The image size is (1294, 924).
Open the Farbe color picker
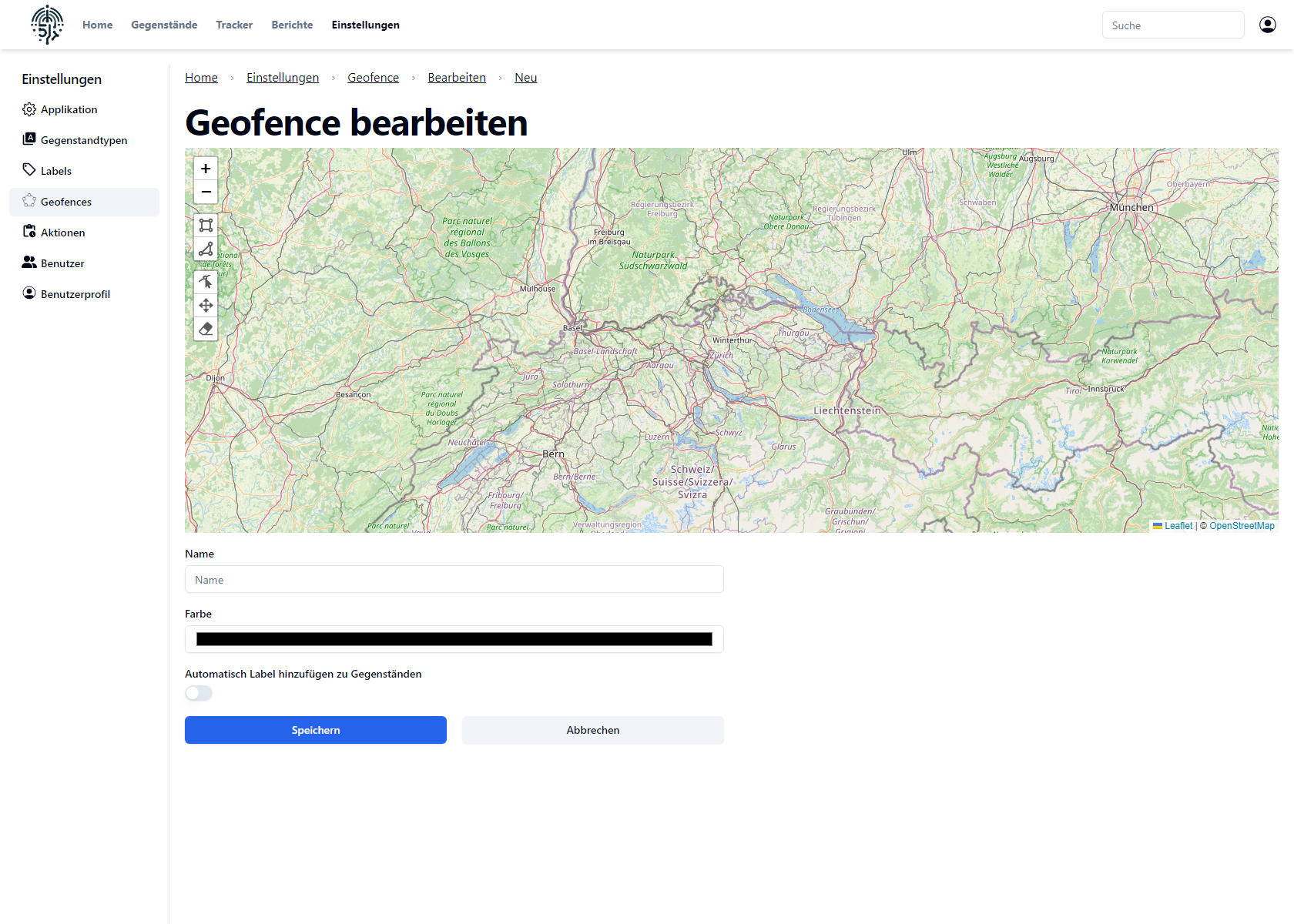454,639
